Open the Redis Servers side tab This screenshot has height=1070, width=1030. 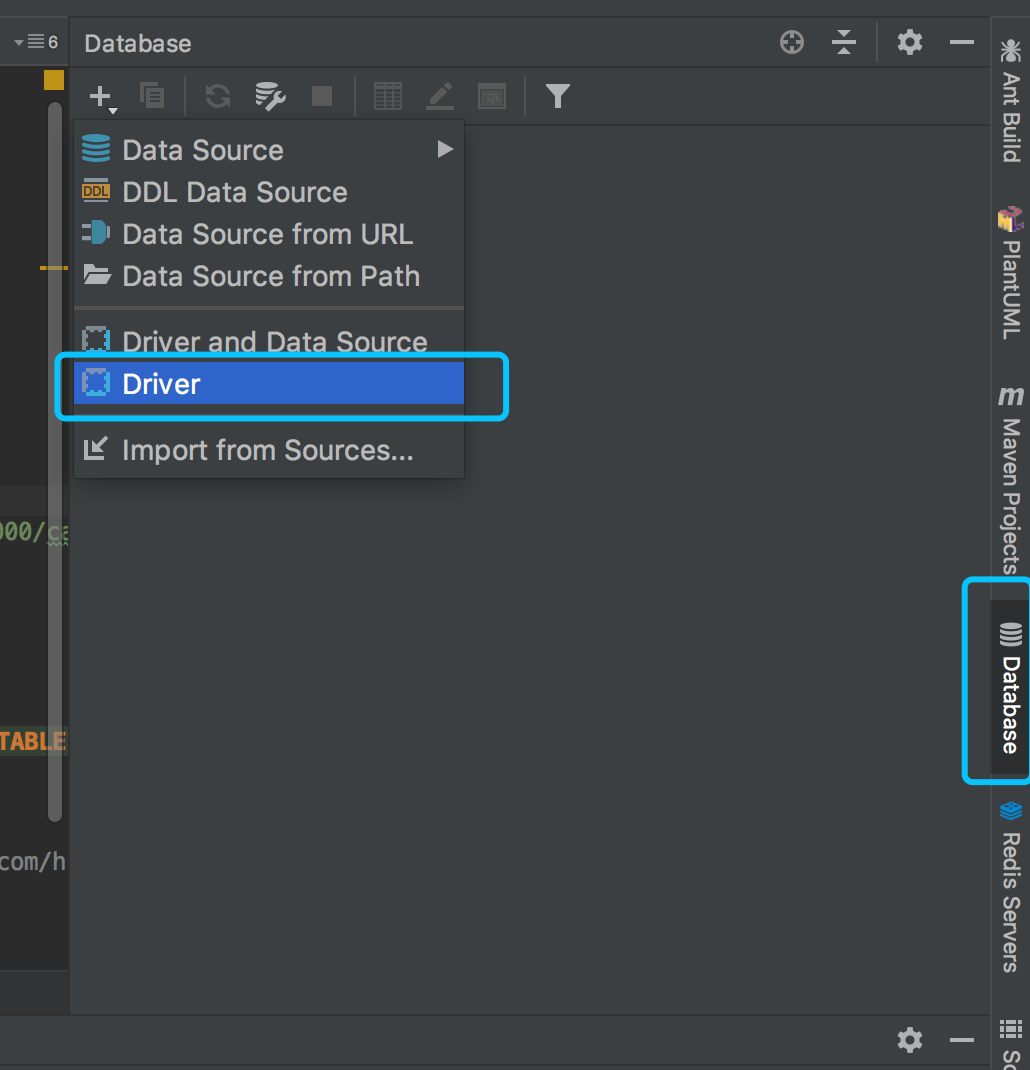tap(1011, 887)
